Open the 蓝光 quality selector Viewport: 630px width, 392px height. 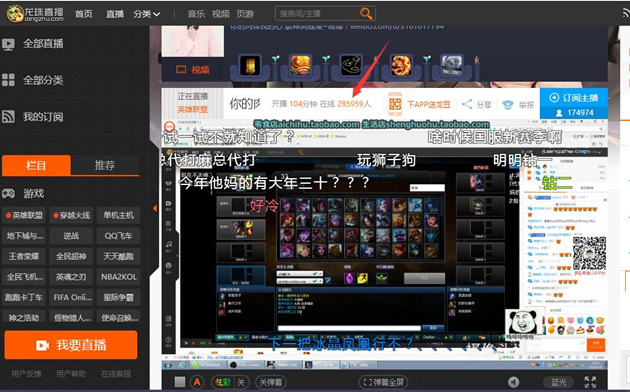[x=558, y=382]
